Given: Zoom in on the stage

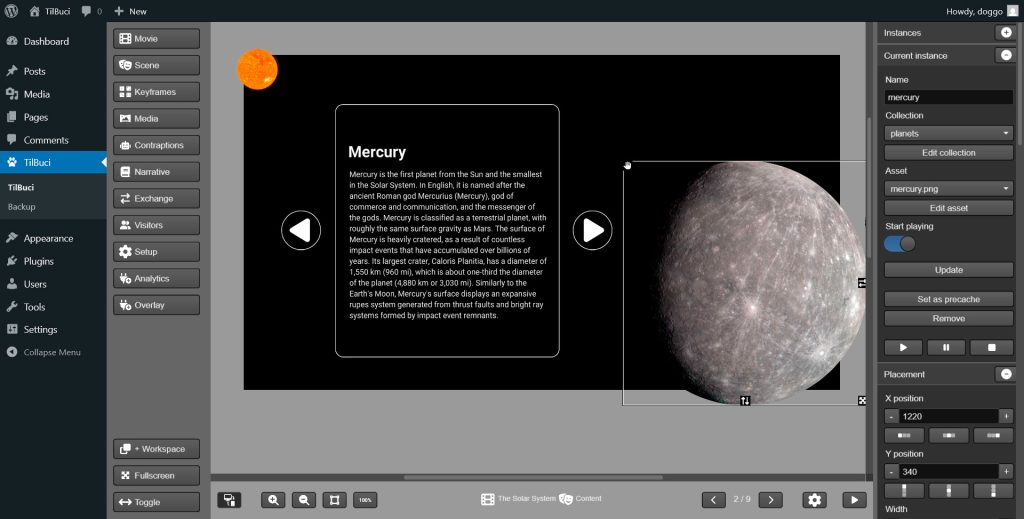Looking at the screenshot, I should 272,500.
